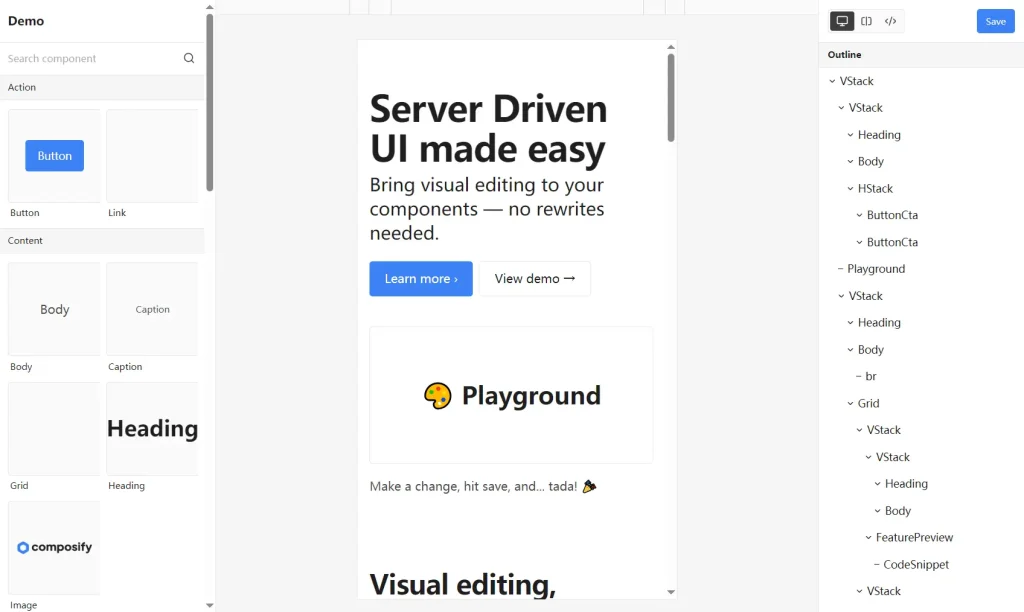This screenshot has height=612, width=1024.
Task: Select the desktop preview mode icon
Action: tap(841, 20)
